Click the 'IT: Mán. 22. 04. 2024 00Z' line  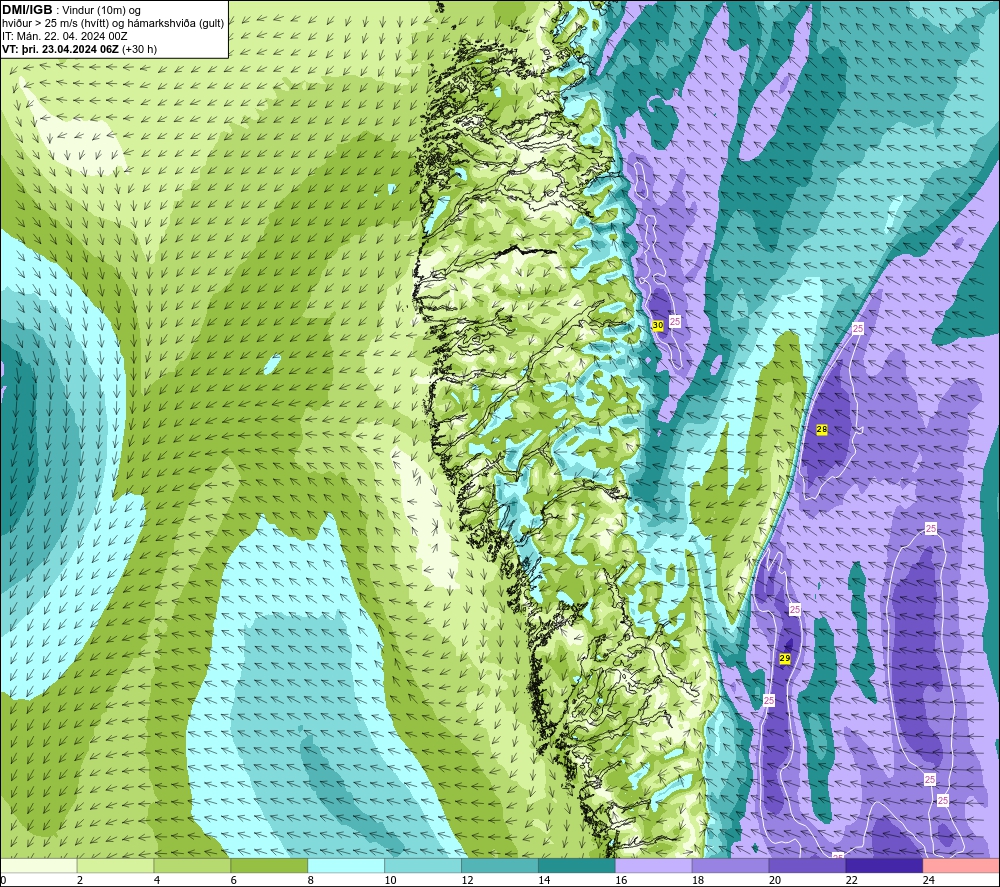pyautogui.click(x=64, y=36)
